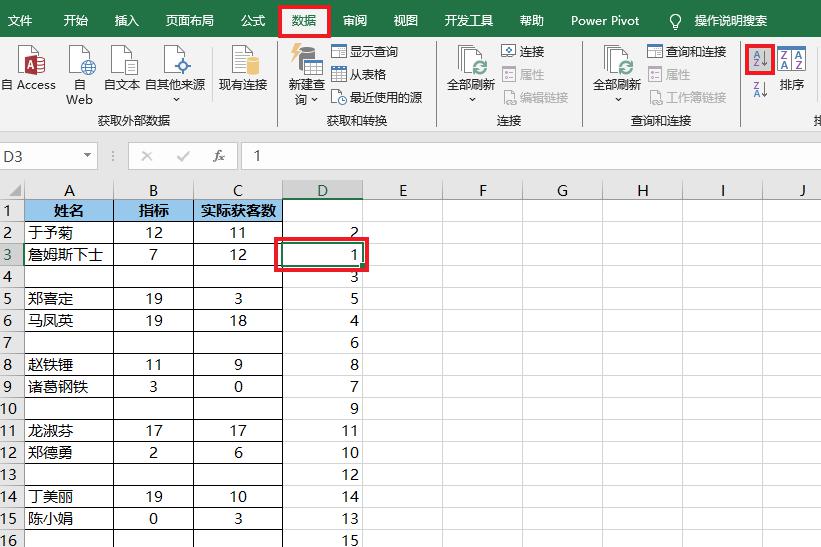This screenshot has height=547, width=821.
Task: Select cell containing 诸葛钢铁
Action: 69,386
